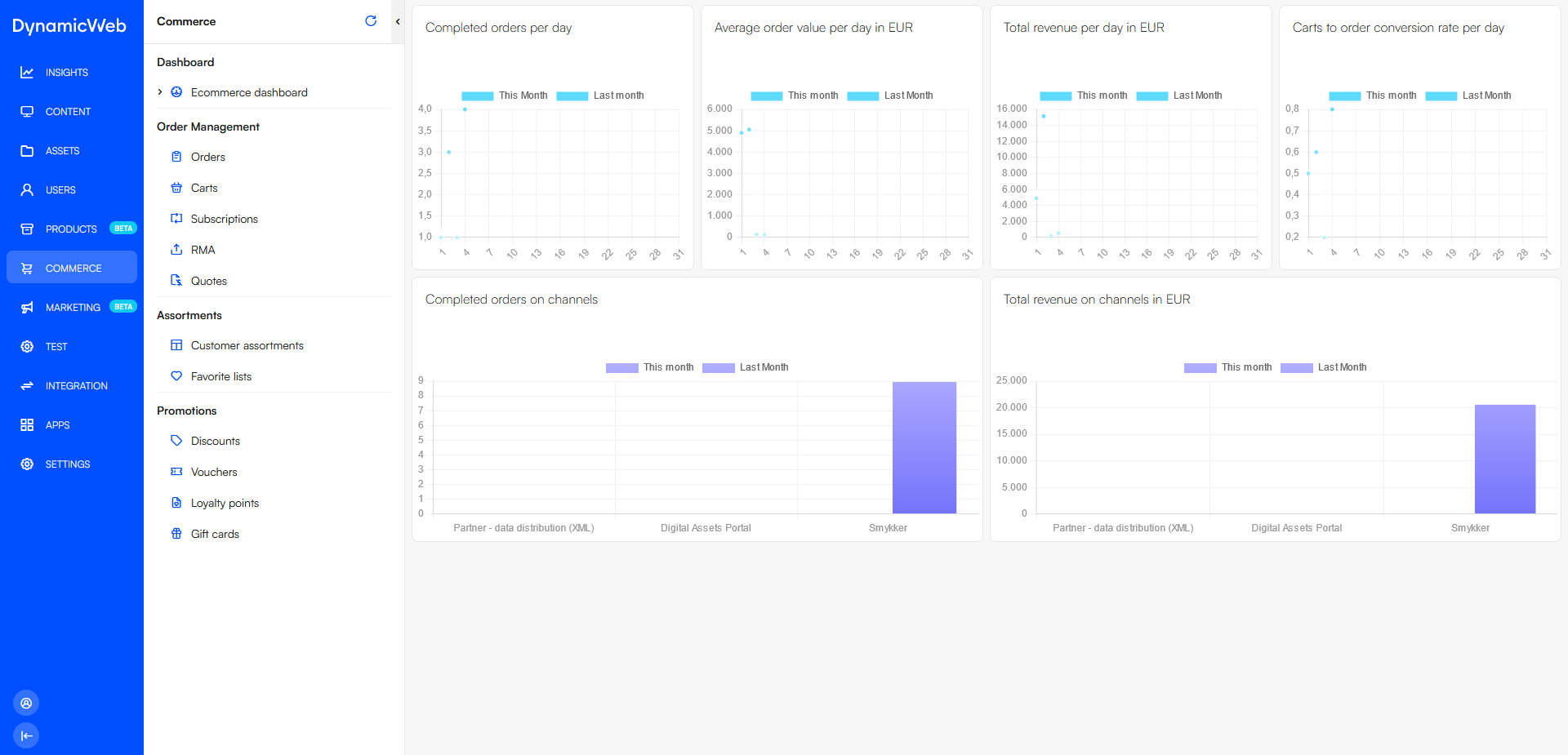Viewport: 1568px width, 755px height.
Task: Open the Test area icon
Action: point(27,347)
